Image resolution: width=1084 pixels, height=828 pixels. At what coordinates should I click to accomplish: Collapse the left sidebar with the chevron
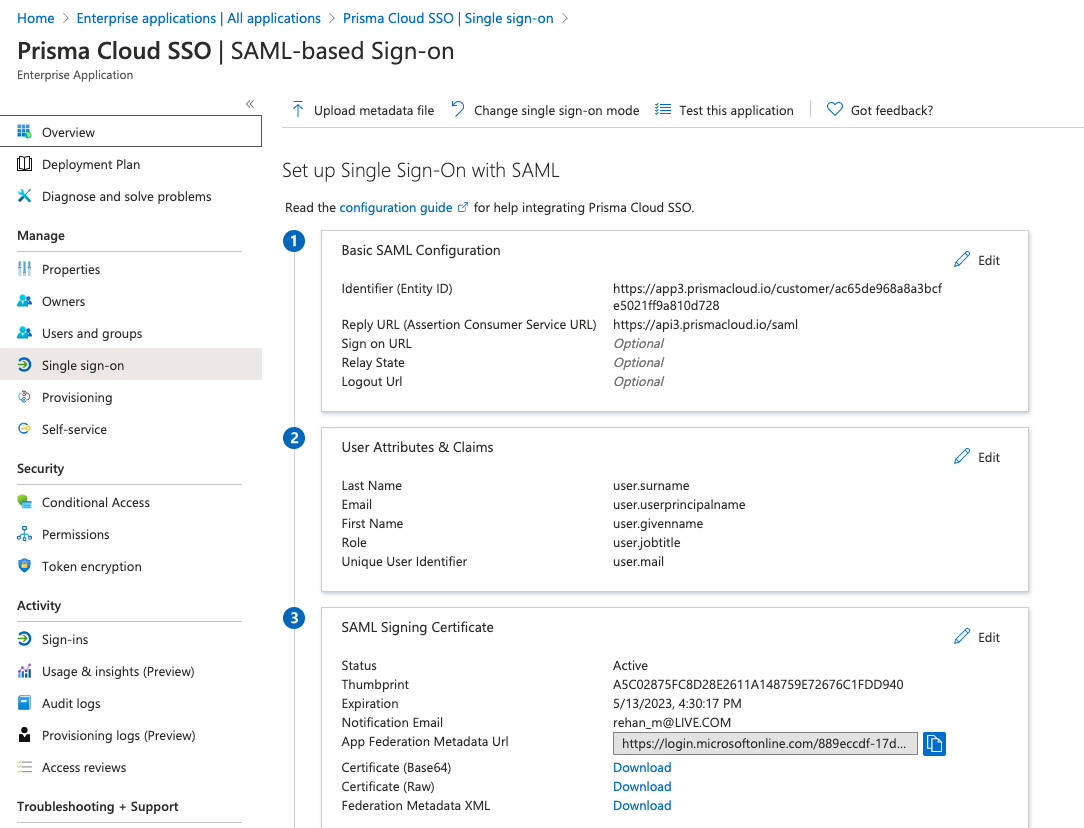[x=250, y=104]
